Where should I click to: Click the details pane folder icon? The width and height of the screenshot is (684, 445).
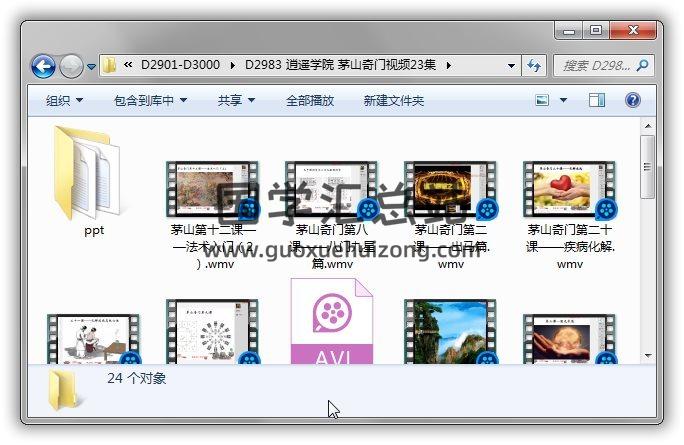pos(62,391)
